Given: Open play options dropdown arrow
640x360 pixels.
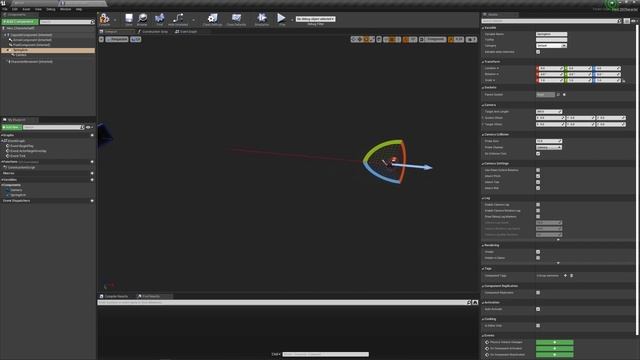Looking at the screenshot, I should point(291,20).
